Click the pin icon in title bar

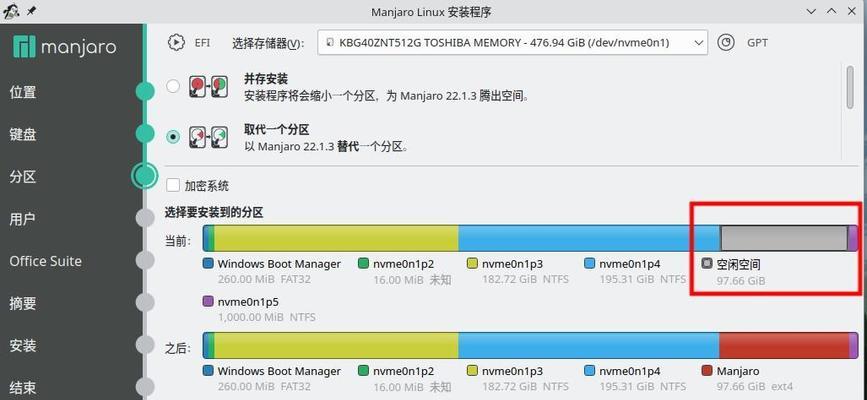coord(32,12)
